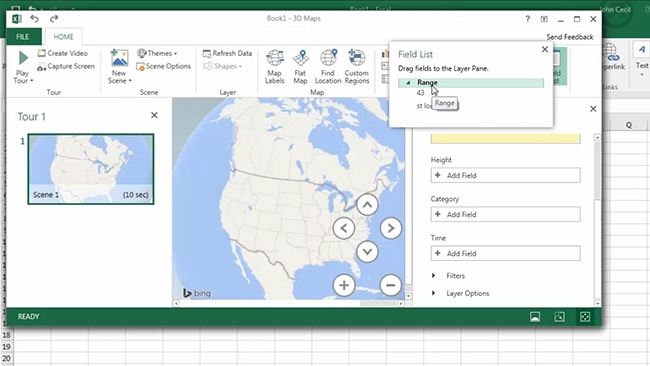Click Send Feedback
Screen dimensions: 650x366
tap(570, 37)
